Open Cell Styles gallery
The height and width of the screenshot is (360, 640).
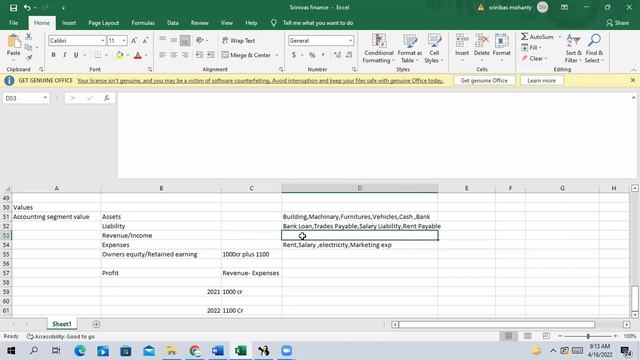(x=434, y=49)
